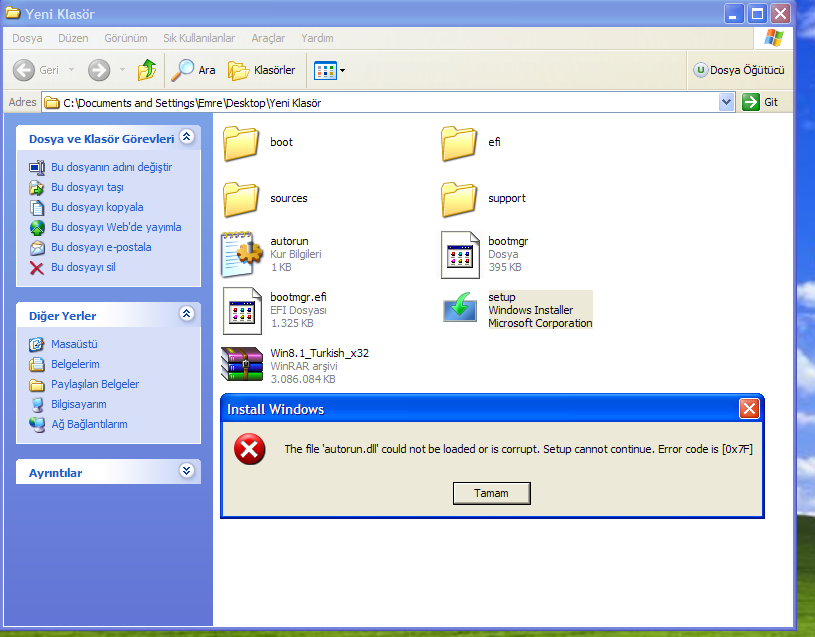The height and width of the screenshot is (637, 815).
Task: Maximize the Yeni Klasör window
Action: (757, 14)
